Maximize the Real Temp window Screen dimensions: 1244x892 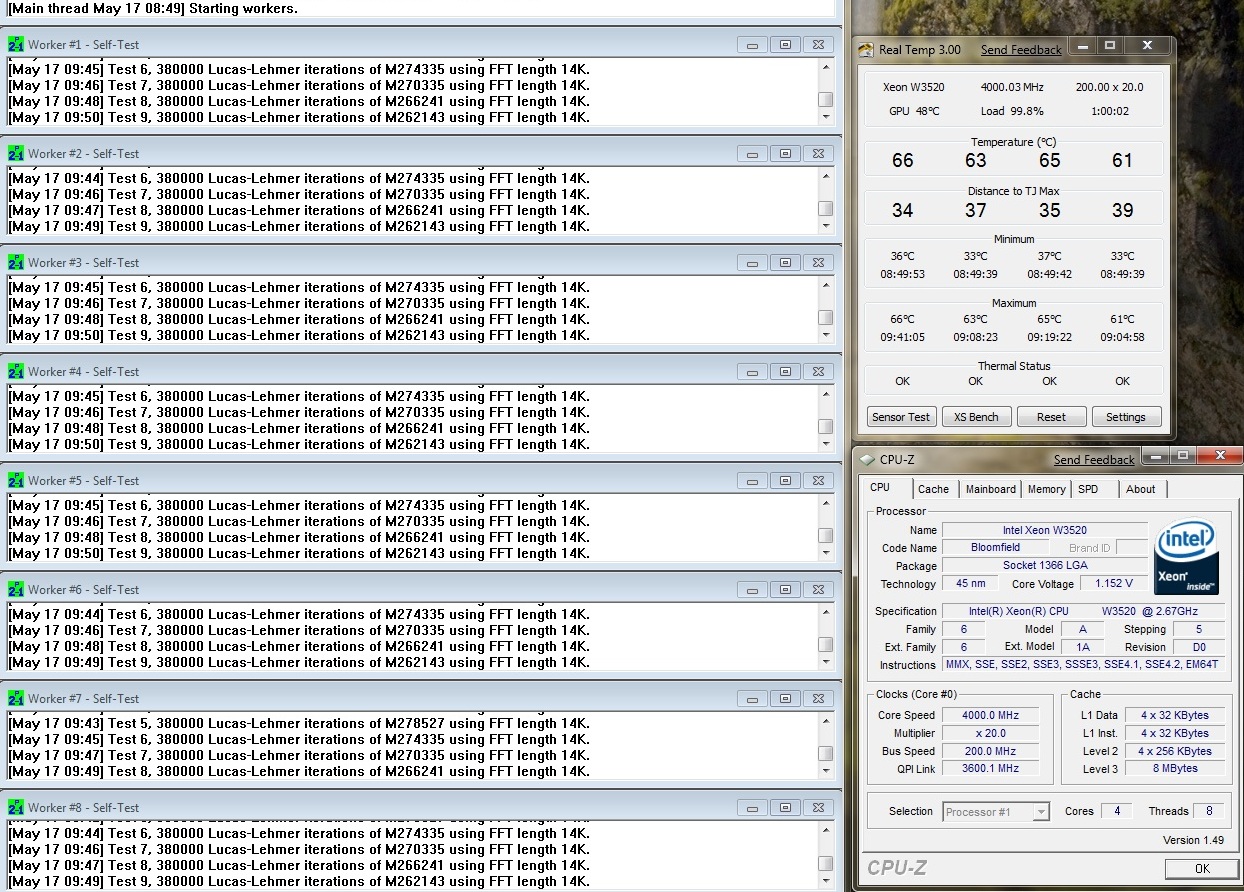pyautogui.click(x=1109, y=46)
